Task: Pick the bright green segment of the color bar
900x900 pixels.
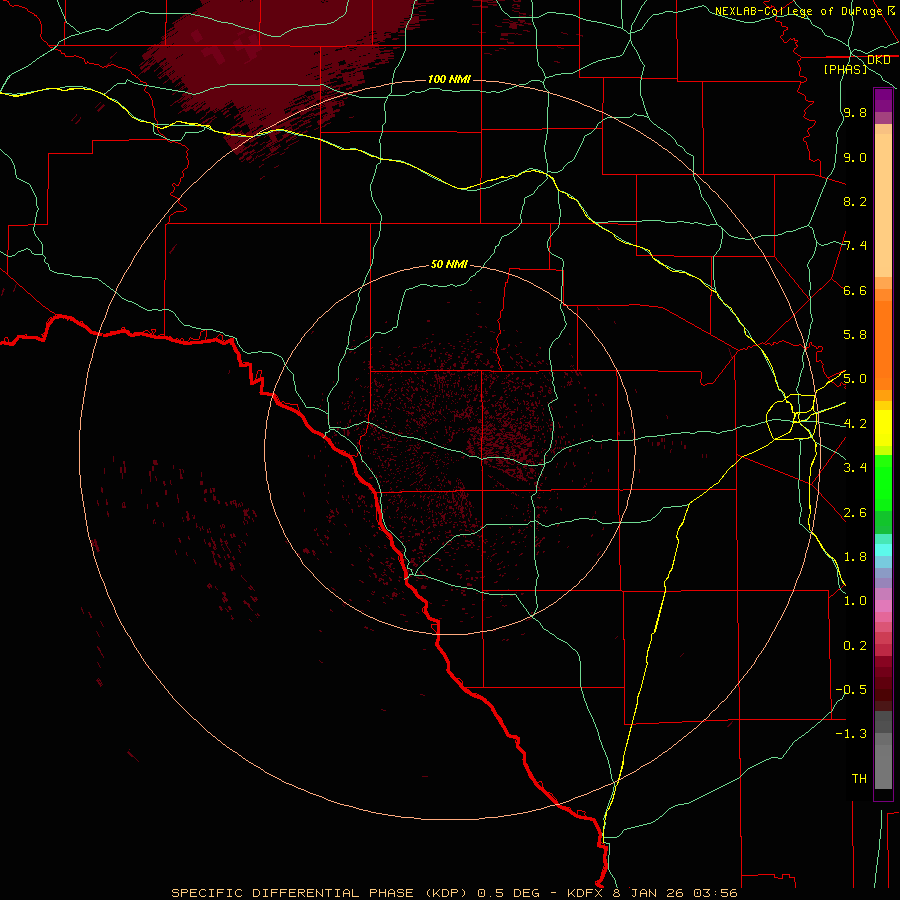Action: point(883,482)
